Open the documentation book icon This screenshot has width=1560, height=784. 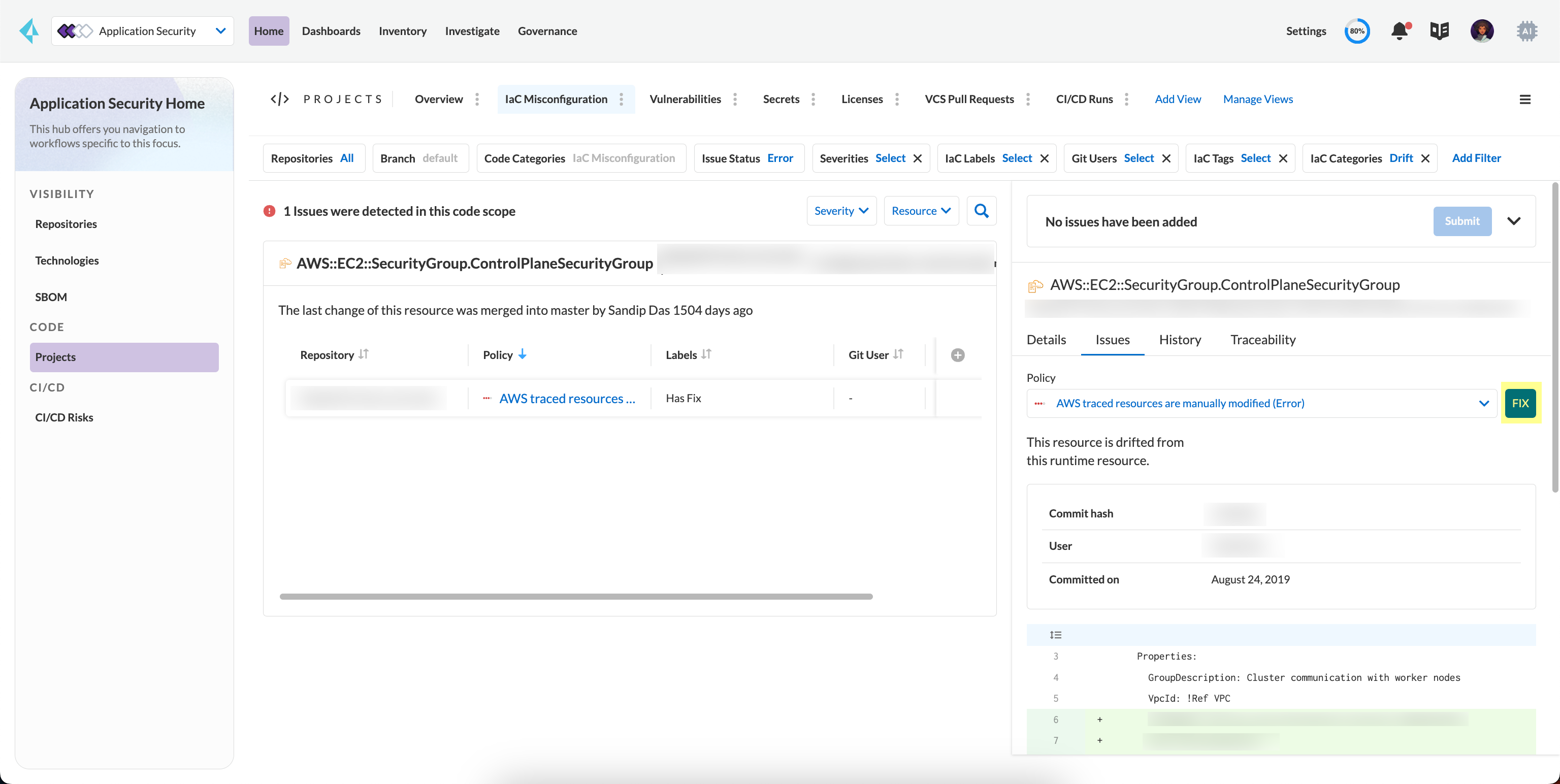tap(1440, 31)
